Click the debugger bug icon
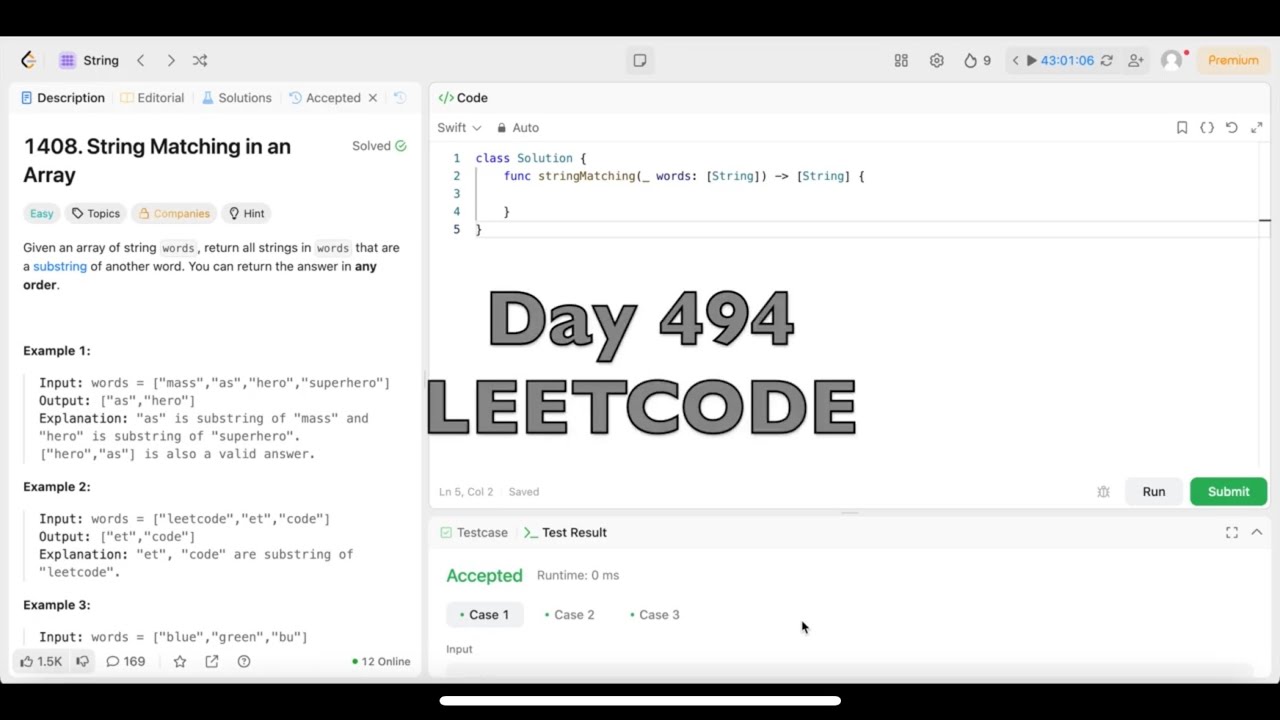Viewport: 1280px width, 720px height. point(1103,492)
